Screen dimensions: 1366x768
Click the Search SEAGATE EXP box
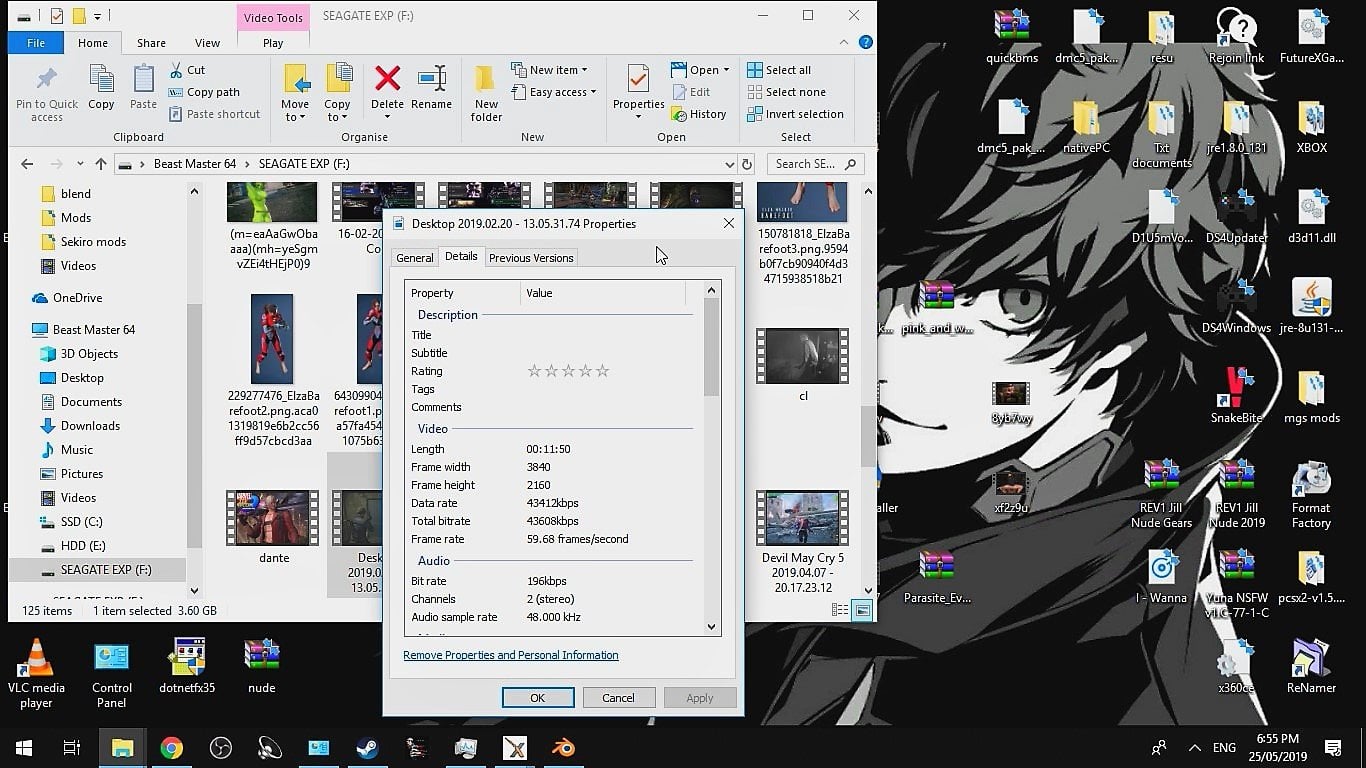[816, 164]
